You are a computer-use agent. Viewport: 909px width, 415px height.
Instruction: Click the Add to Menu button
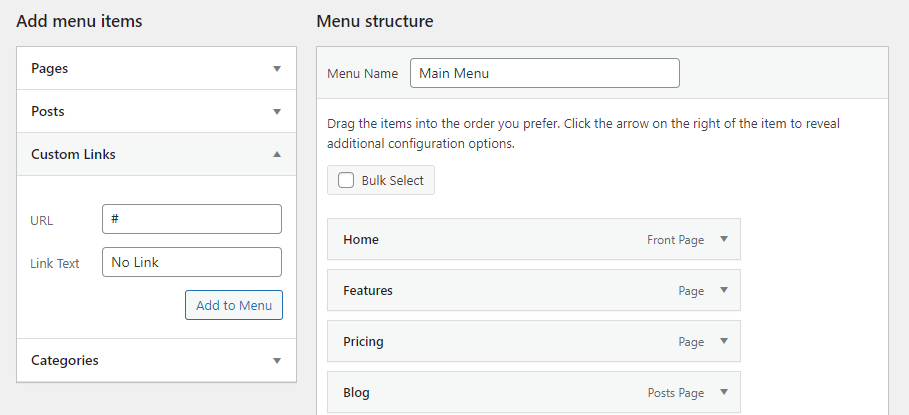pos(234,305)
